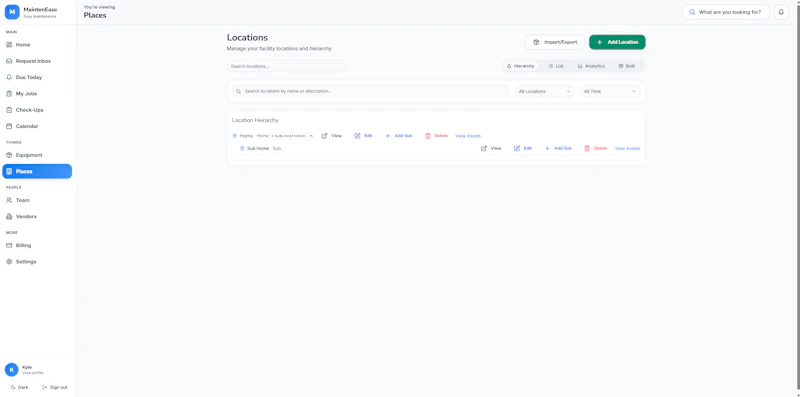This screenshot has width=800, height=397.
Task: Click the pin icon beside Home location
Action: pyautogui.click(x=235, y=136)
